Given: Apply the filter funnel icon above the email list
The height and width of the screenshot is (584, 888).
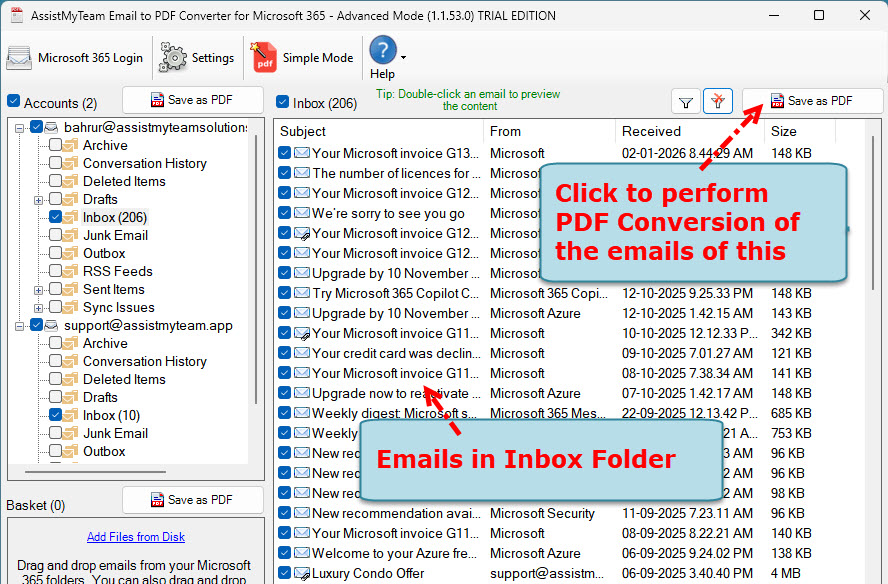Looking at the screenshot, I should click(x=686, y=101).
